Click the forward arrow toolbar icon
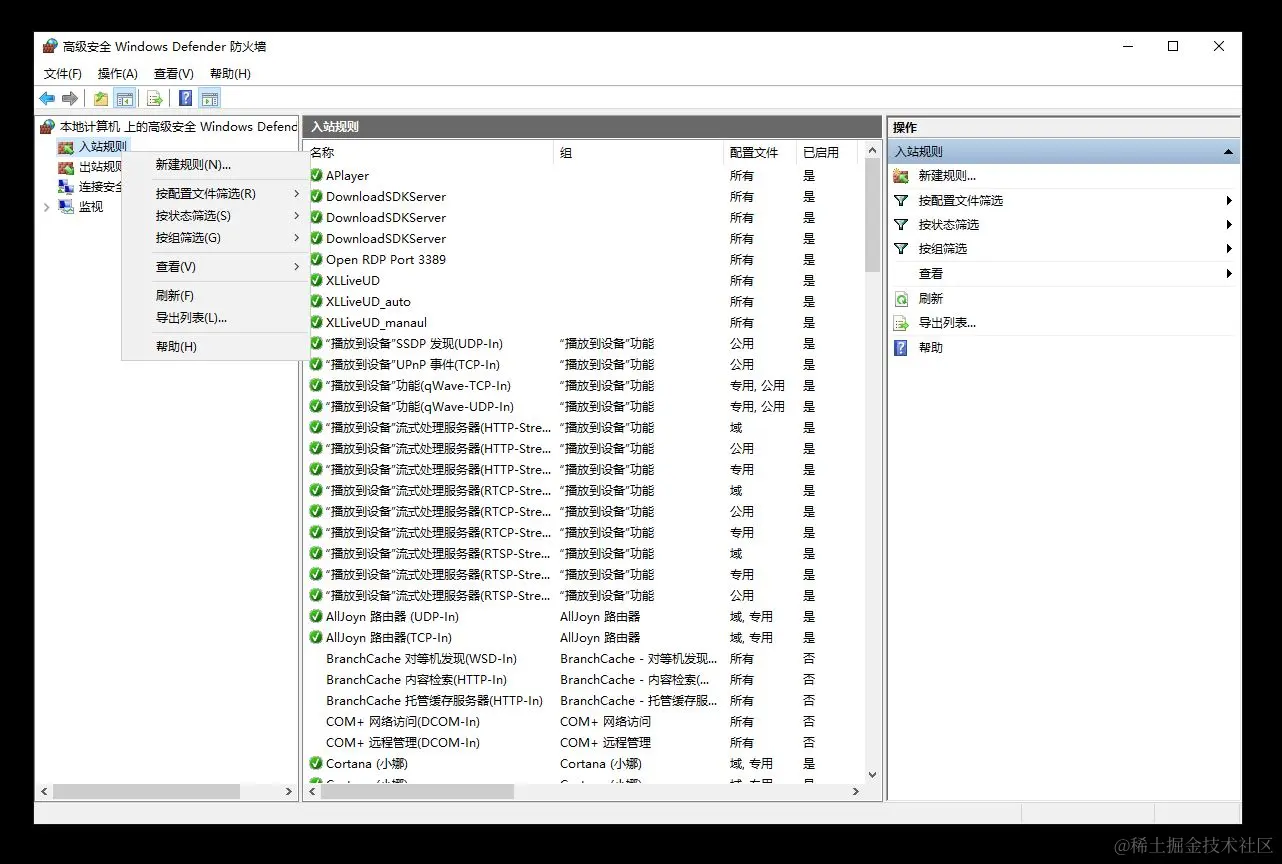This screenshot has height=864, width=1282. click(70, 98)
